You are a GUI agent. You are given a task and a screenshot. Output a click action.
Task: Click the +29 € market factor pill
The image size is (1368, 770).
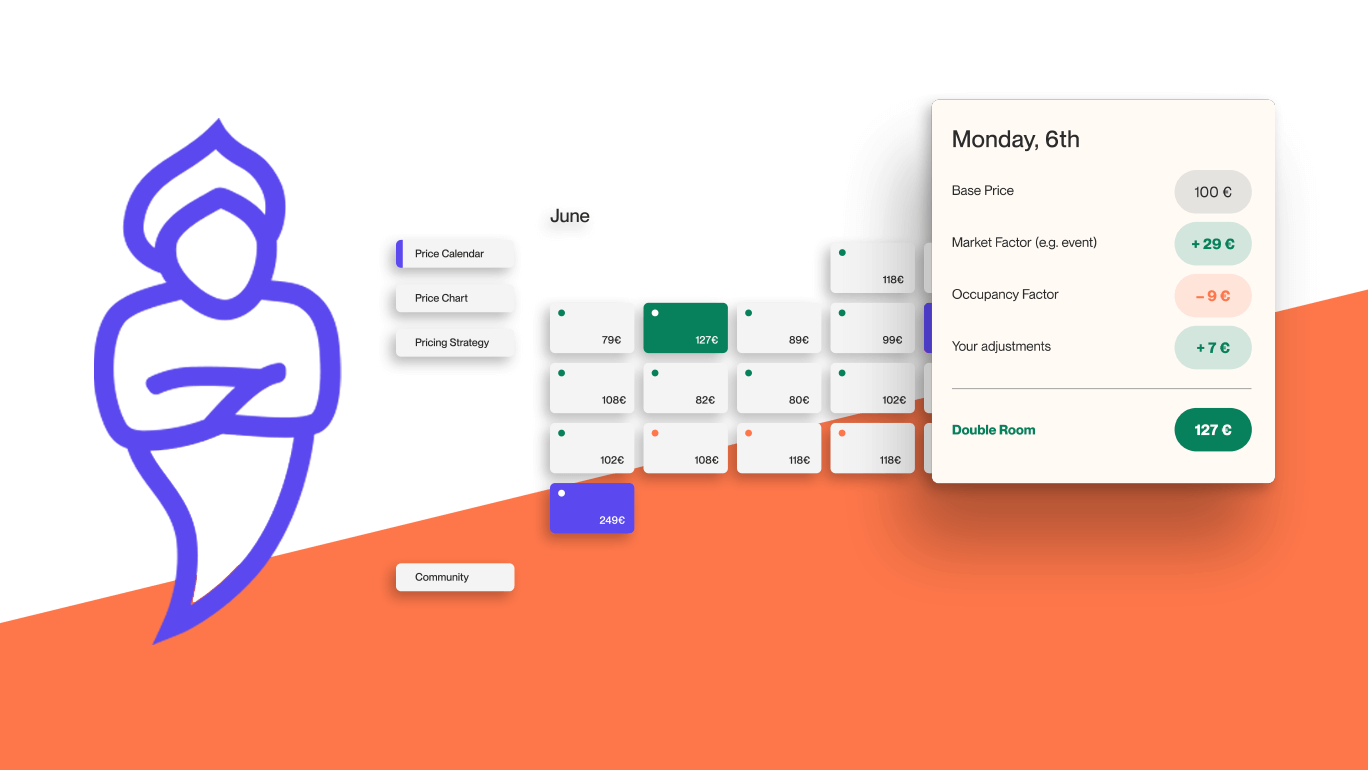tap(1213, 244)
